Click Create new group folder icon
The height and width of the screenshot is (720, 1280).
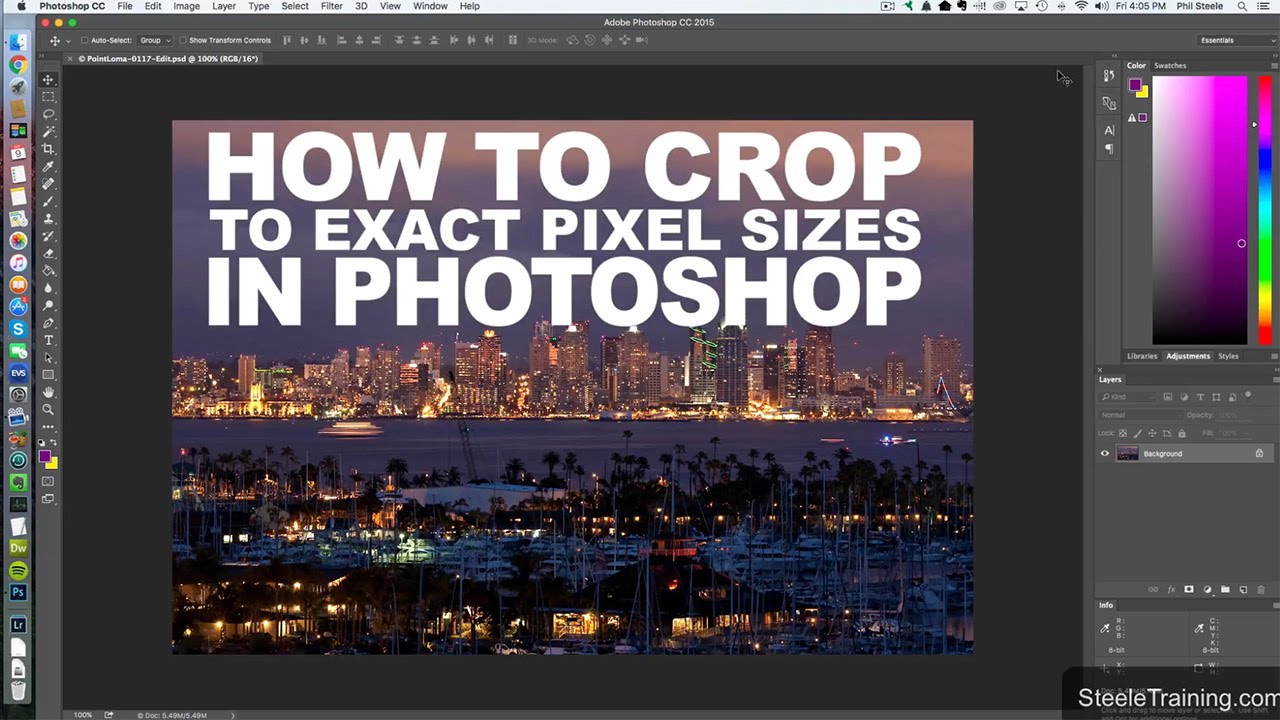pyautogui.click(x=1225, y=590)
